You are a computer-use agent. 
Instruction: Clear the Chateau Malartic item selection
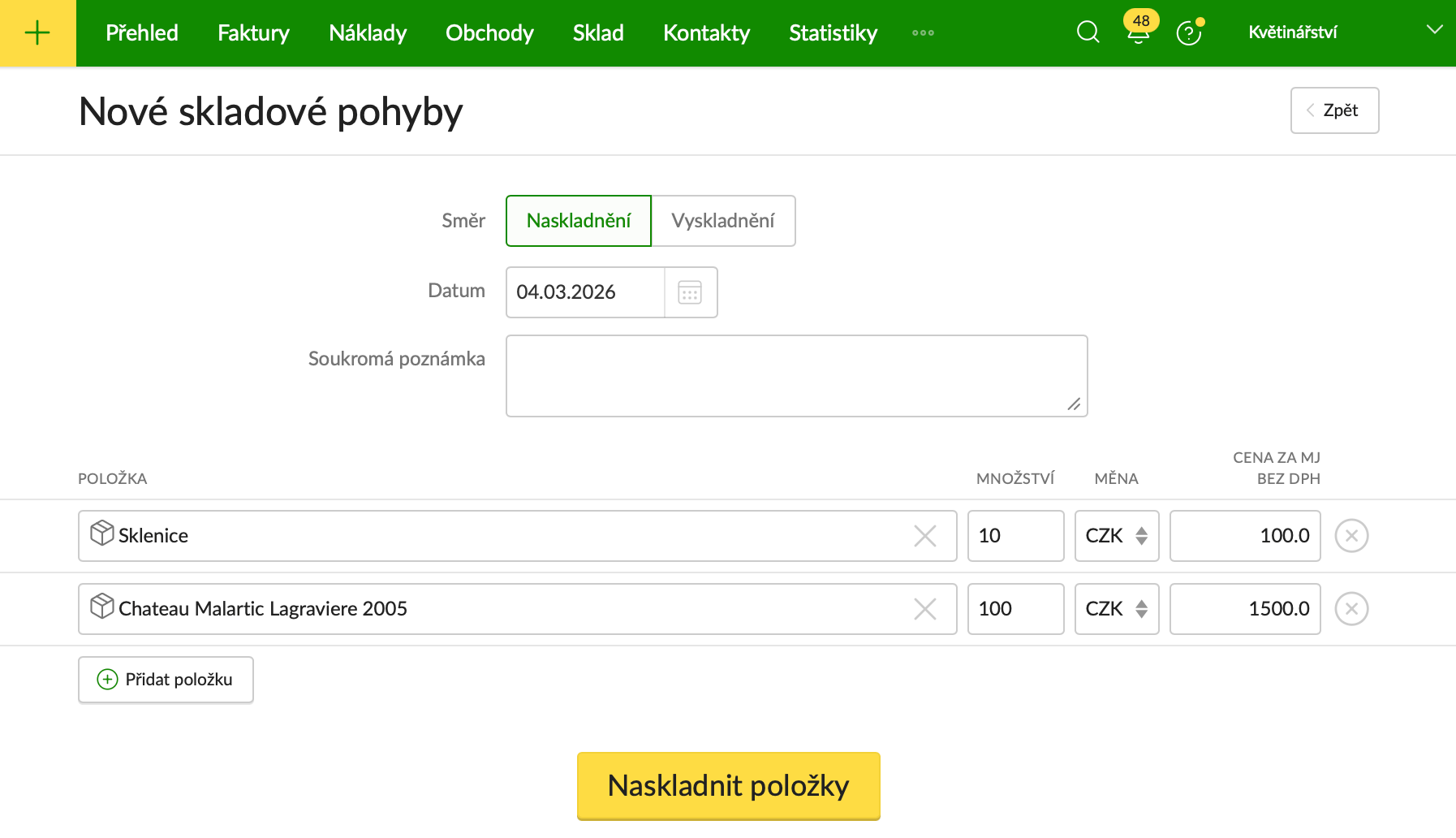pos(925,609)
